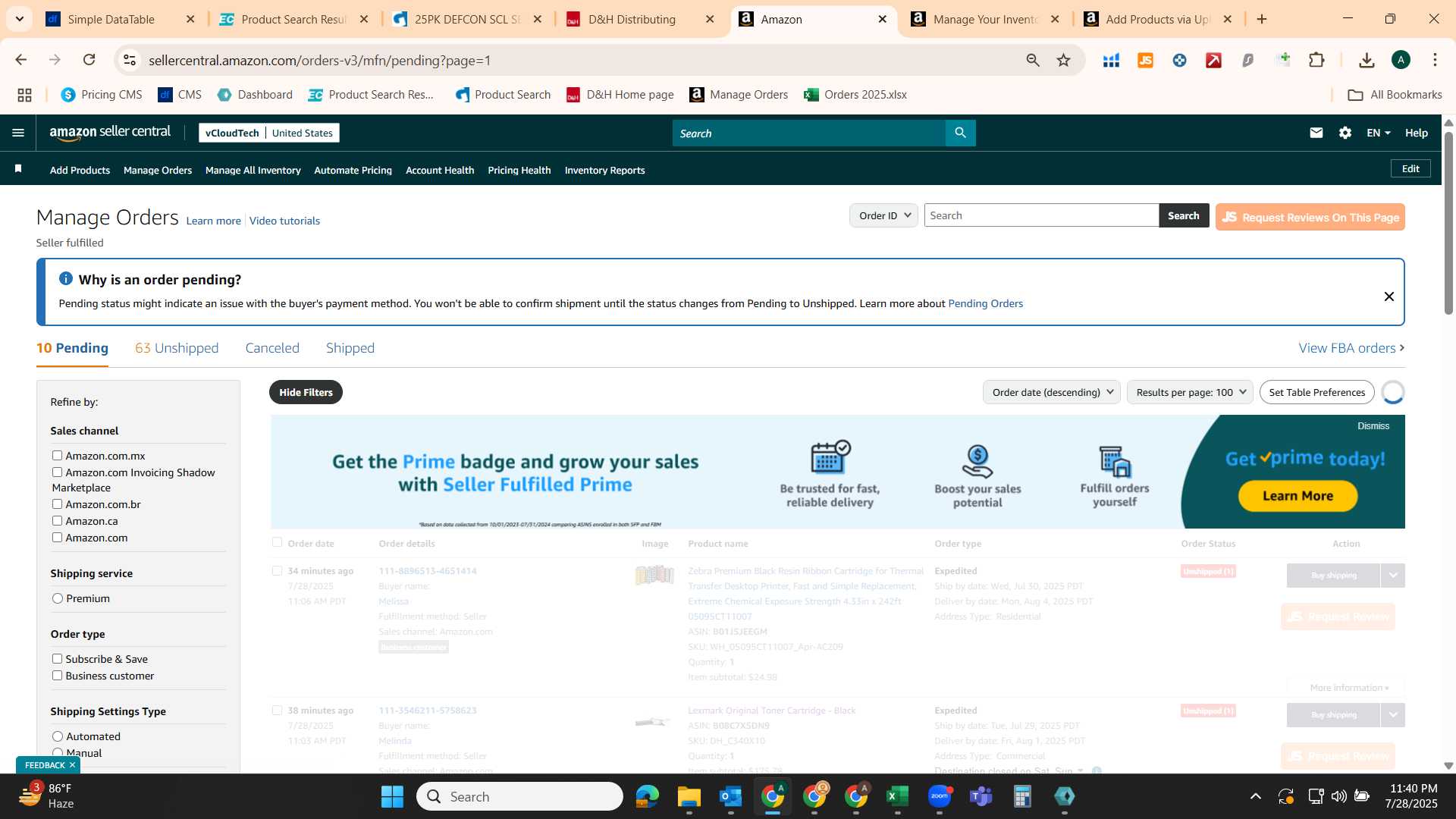The height and width of the screenshot is (819, 1456).
Task: Switch to the 63 Unshipped tab
Action: (177, 348)
